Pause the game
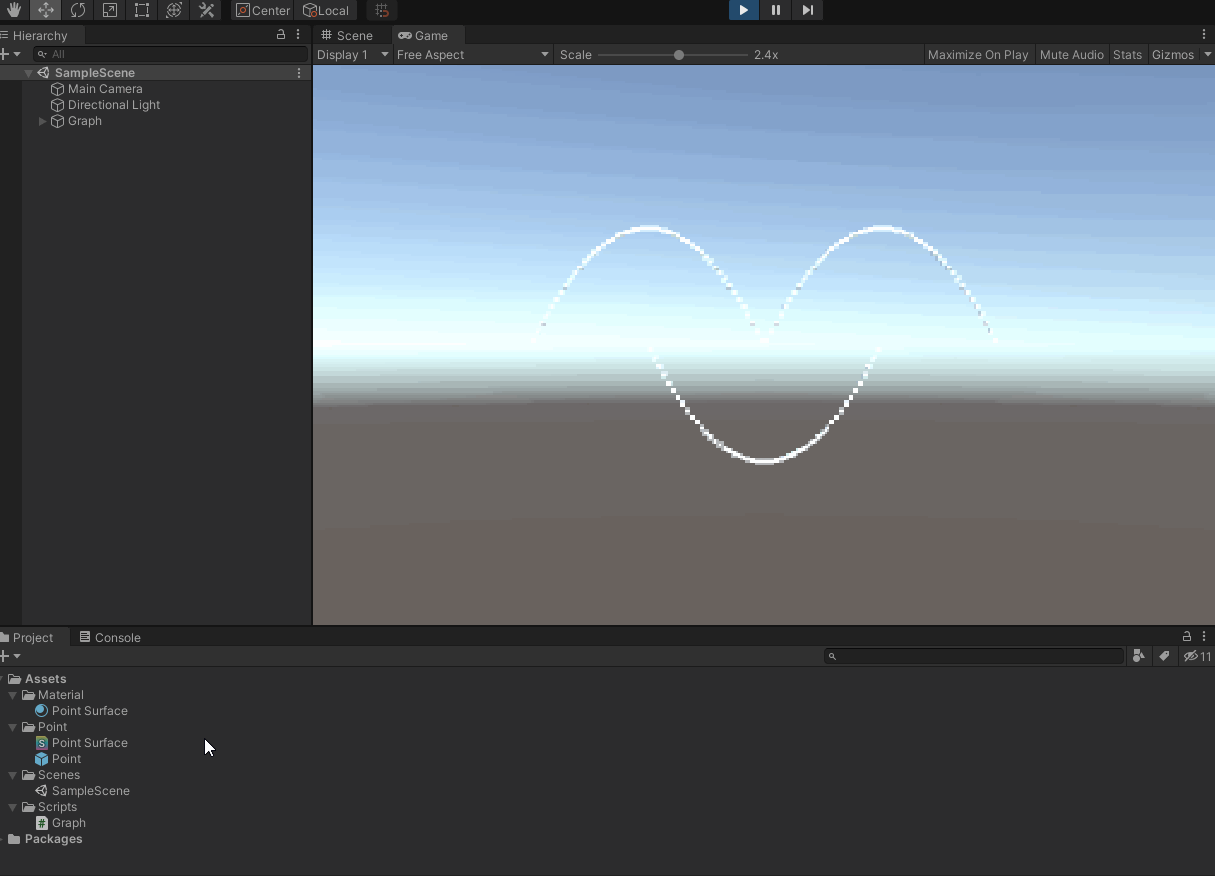The width and height of the screenshot is (1215, 876). [x=776, y=10]
